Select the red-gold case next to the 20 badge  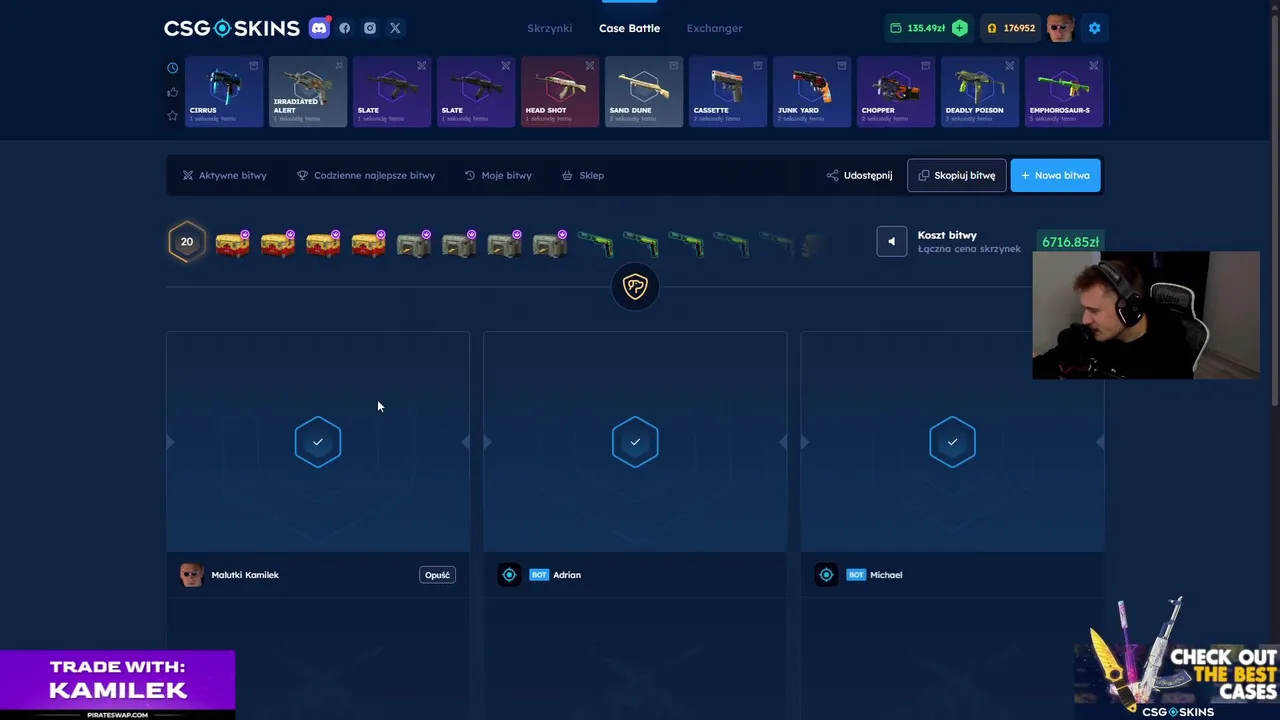point(232,243)
